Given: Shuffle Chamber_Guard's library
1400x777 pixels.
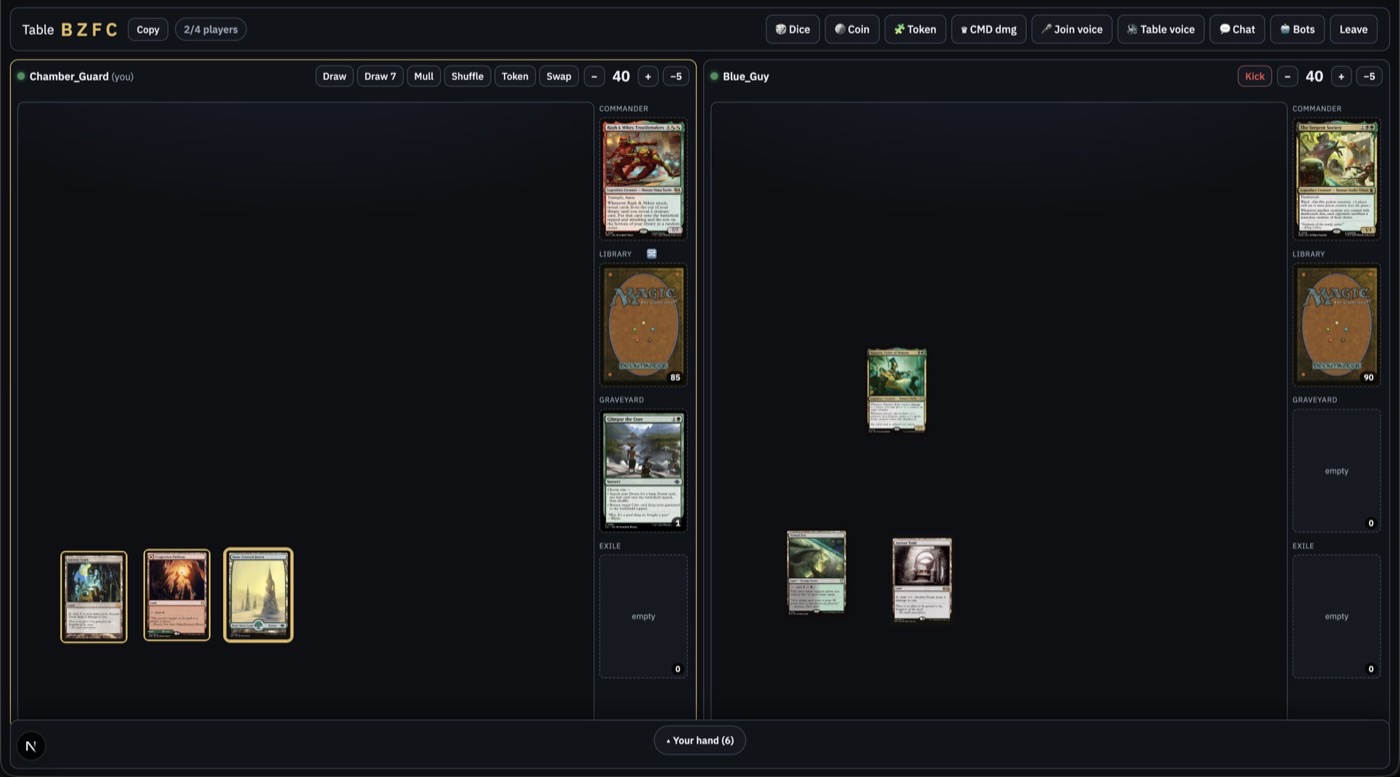Looking at the screenshot, I should tap(467, 76).
